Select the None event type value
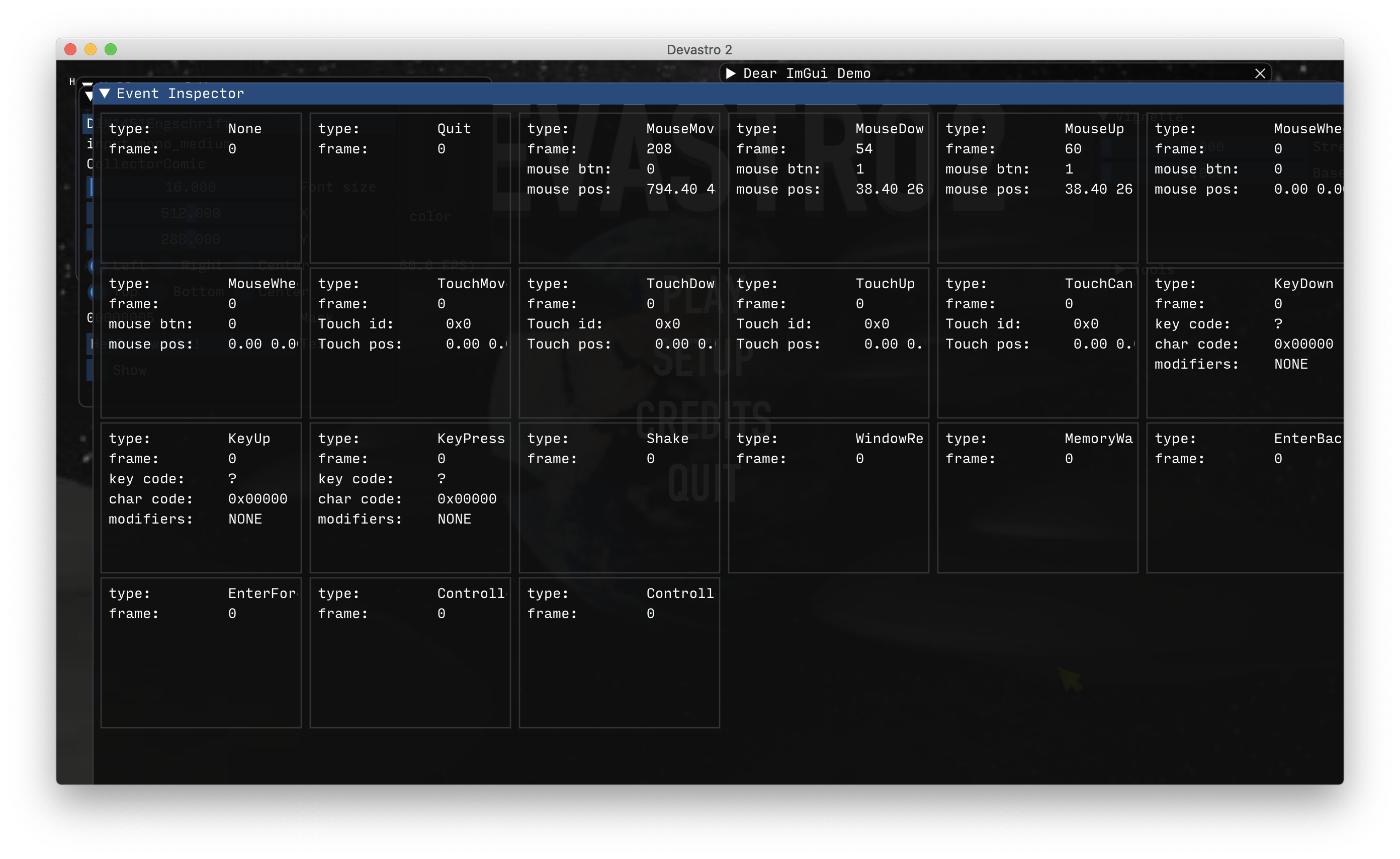The height and width of the screenshot is (859, 1400). 245,129
